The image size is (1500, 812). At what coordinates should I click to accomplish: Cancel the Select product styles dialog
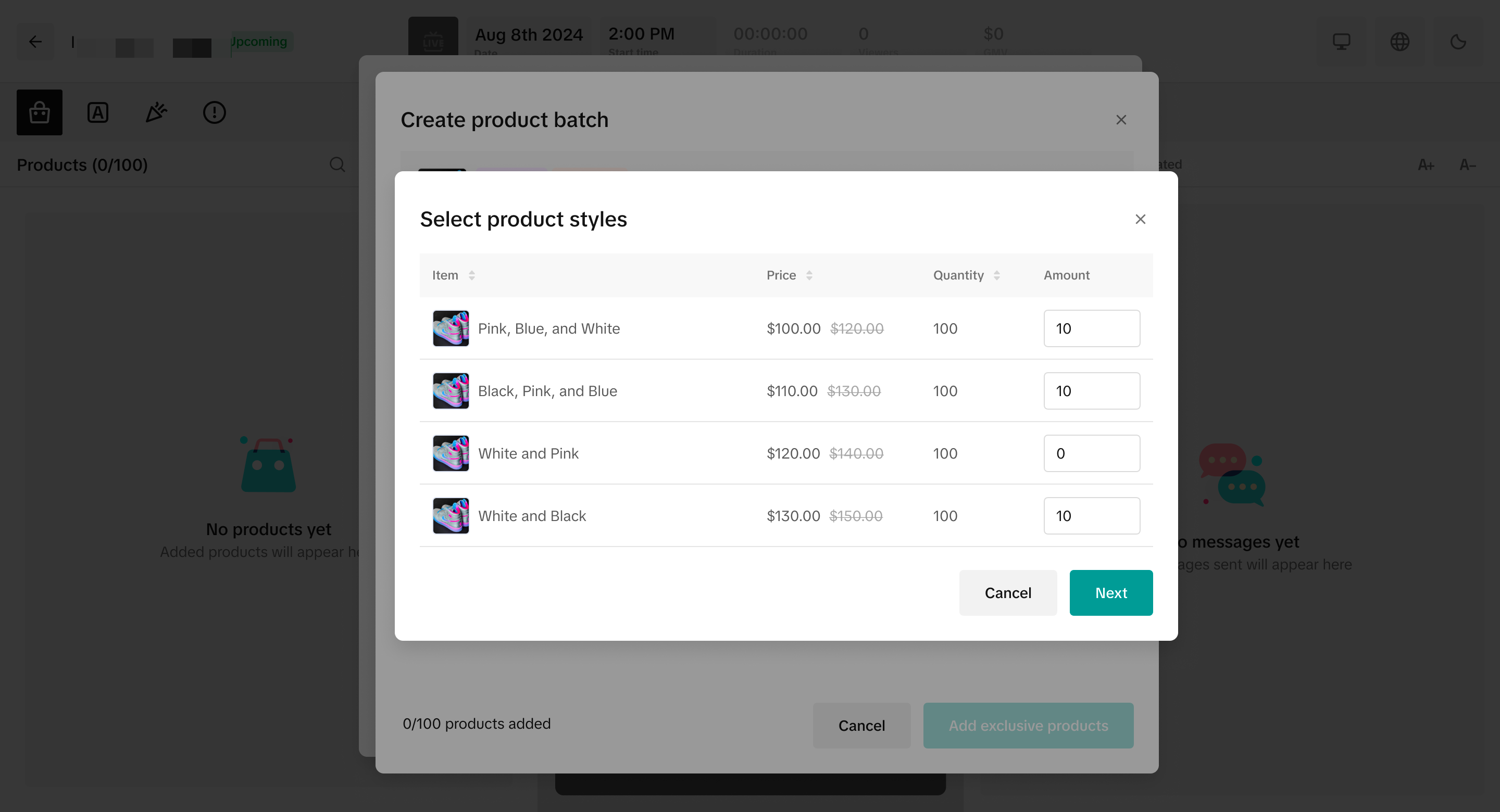[1007, 592]
